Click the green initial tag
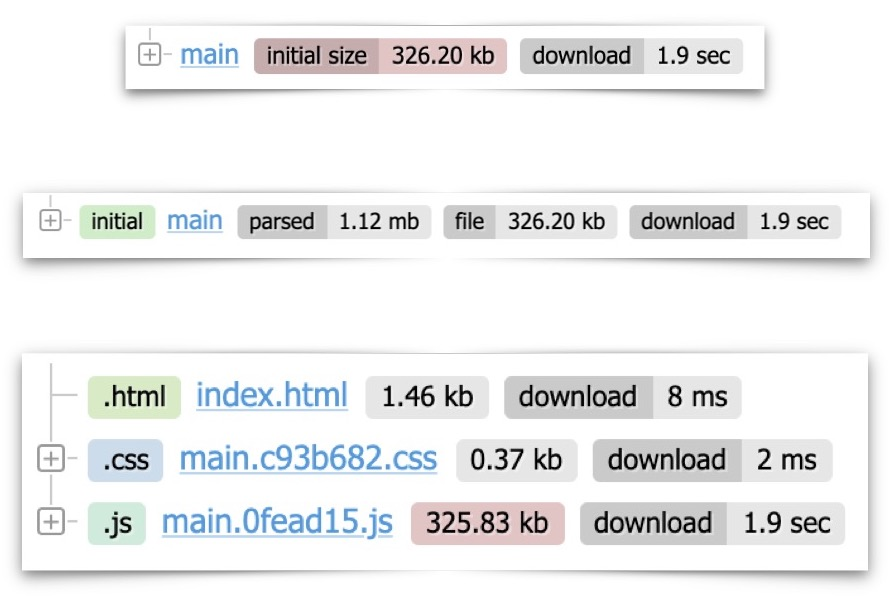This screenshot has width=889, height=596. click(x=117, y=221)
